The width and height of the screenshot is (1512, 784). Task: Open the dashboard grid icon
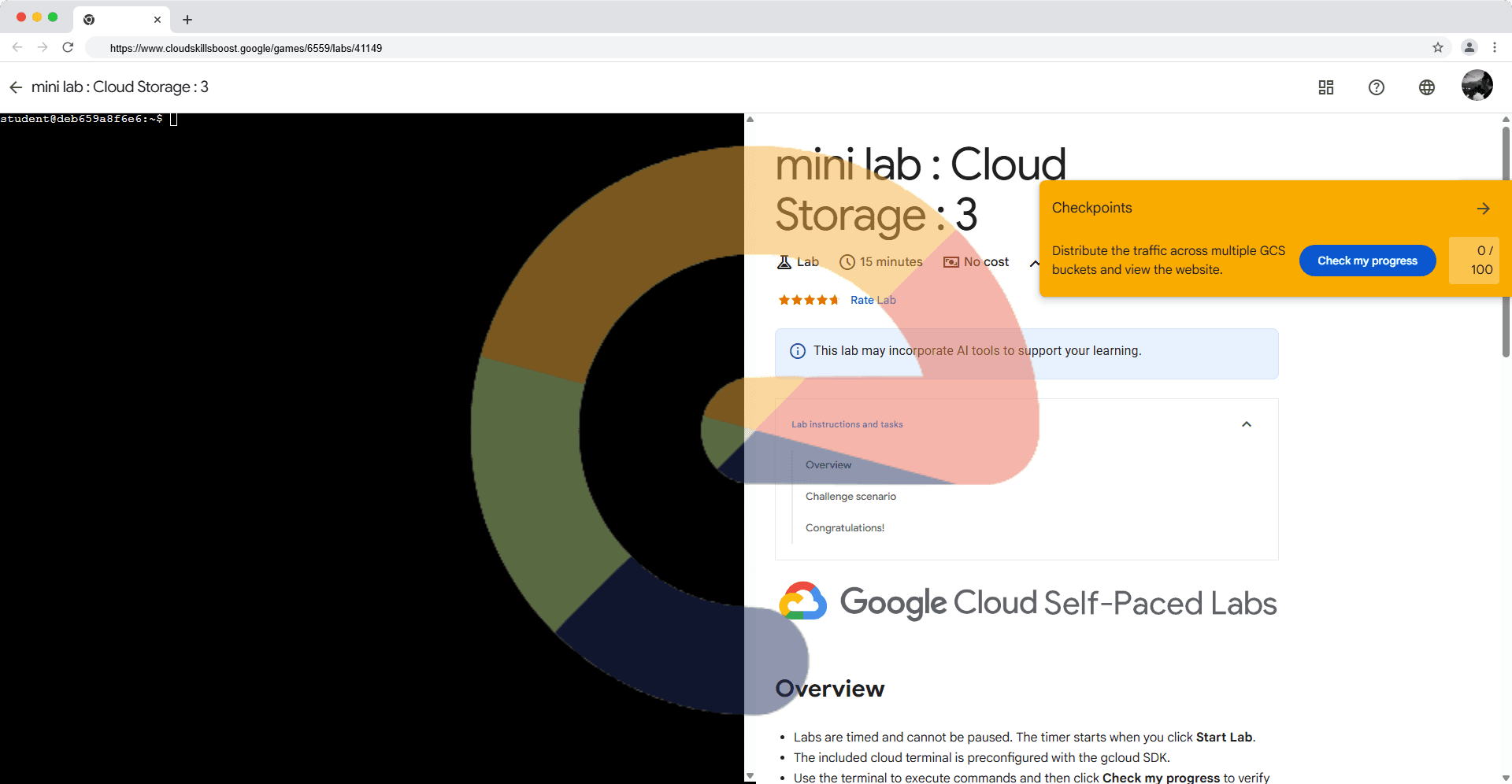coord(1326,87)
